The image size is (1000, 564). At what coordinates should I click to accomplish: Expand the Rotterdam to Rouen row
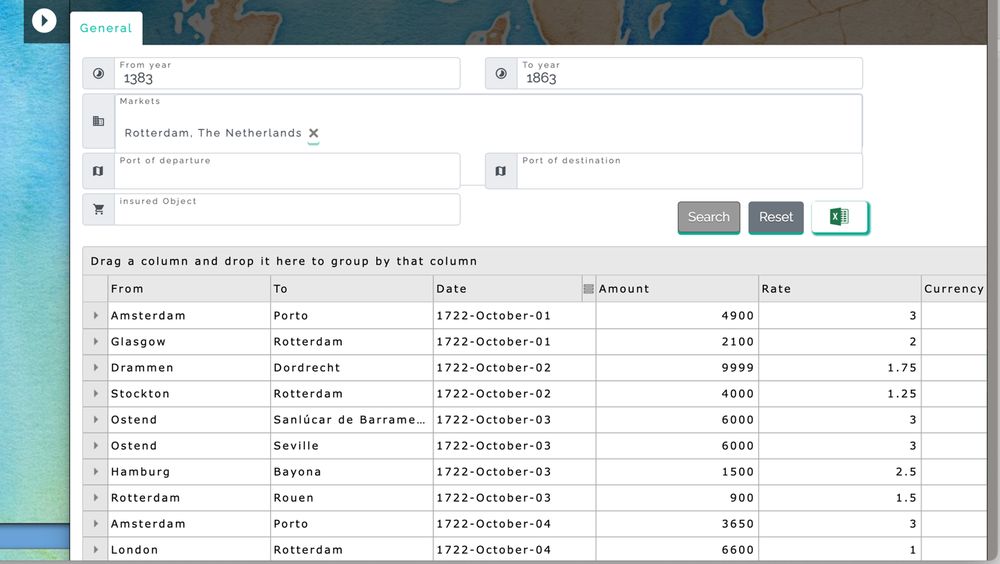[96, 498]
